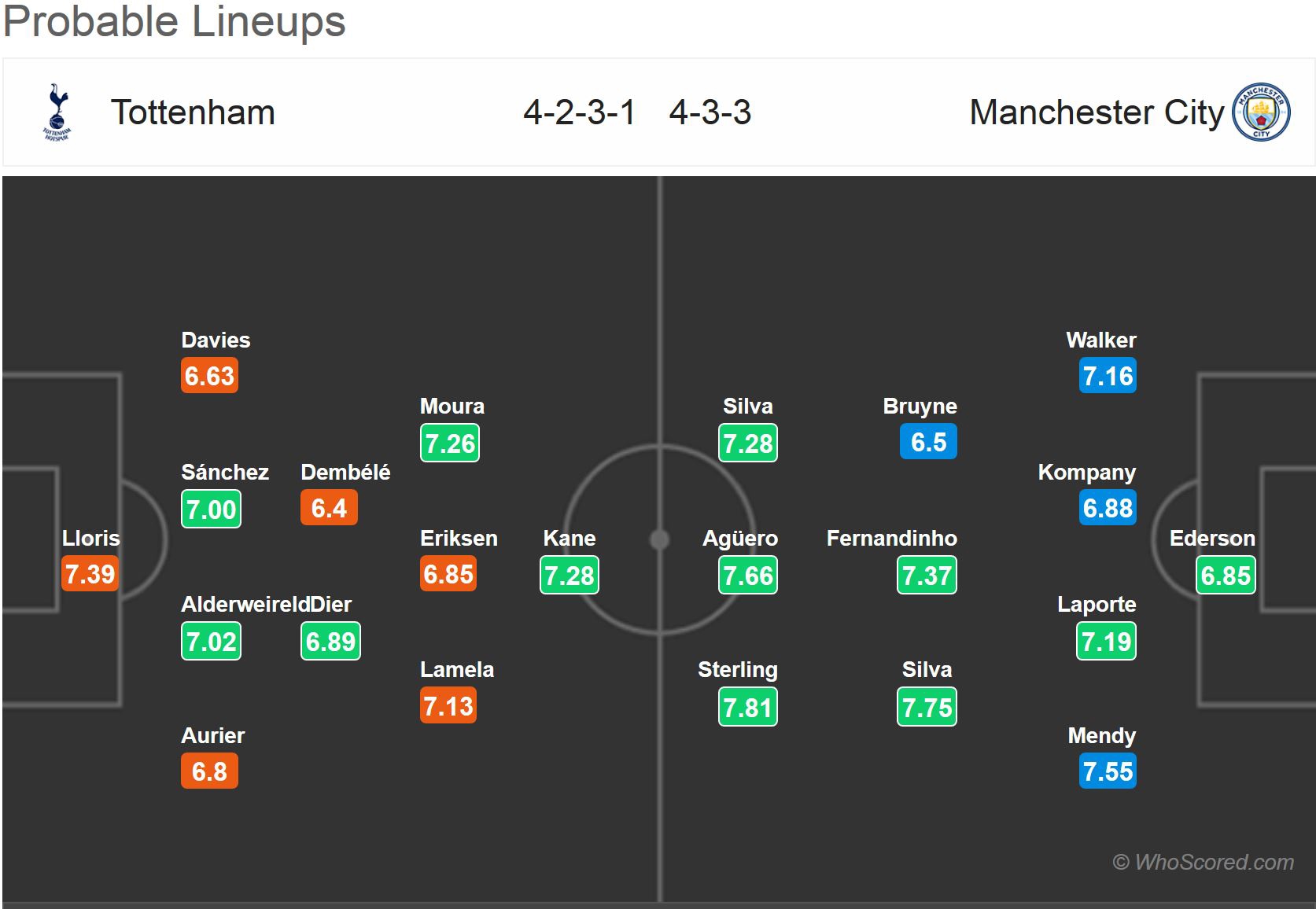Select Ederson's 6.85 rating badge

1226,576
